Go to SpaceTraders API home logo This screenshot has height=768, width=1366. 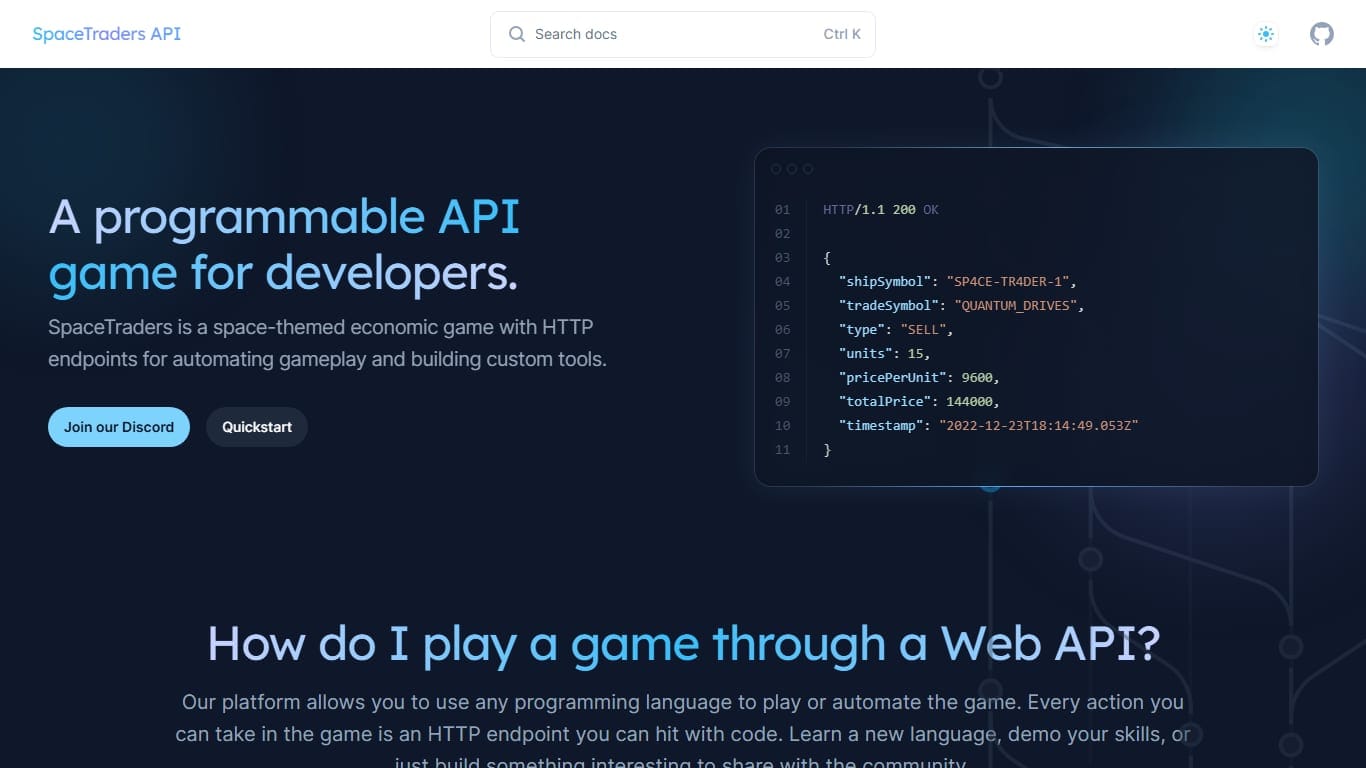coord(106,34)
